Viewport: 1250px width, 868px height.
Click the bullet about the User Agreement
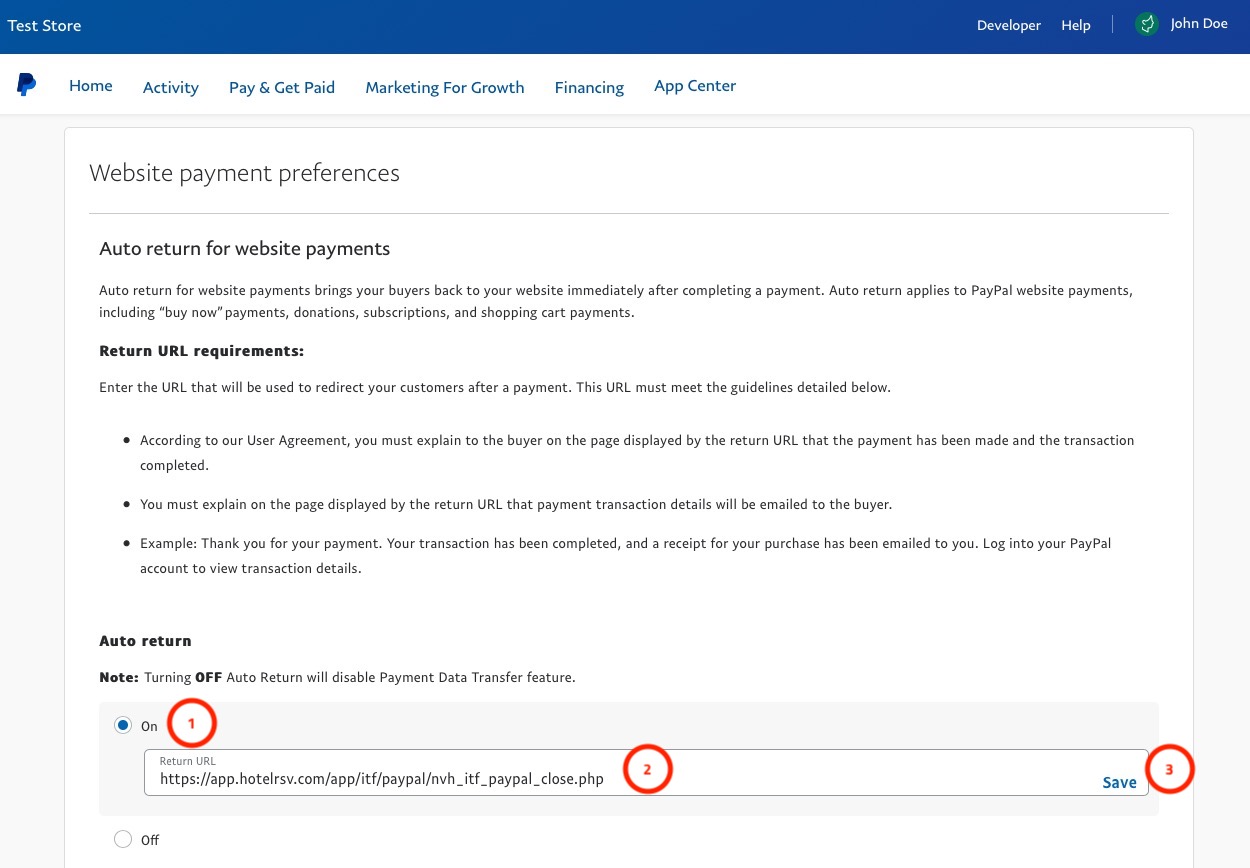point(637,452)
